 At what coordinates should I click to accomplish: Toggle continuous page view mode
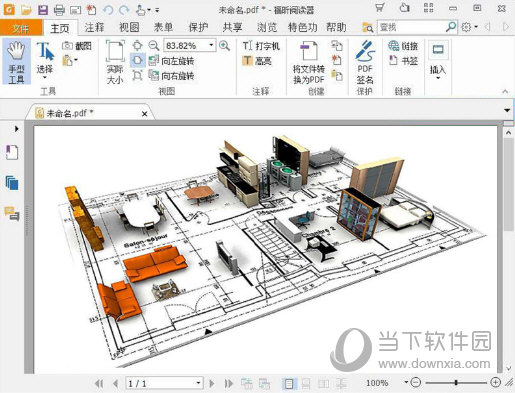[x=306, y=384]
